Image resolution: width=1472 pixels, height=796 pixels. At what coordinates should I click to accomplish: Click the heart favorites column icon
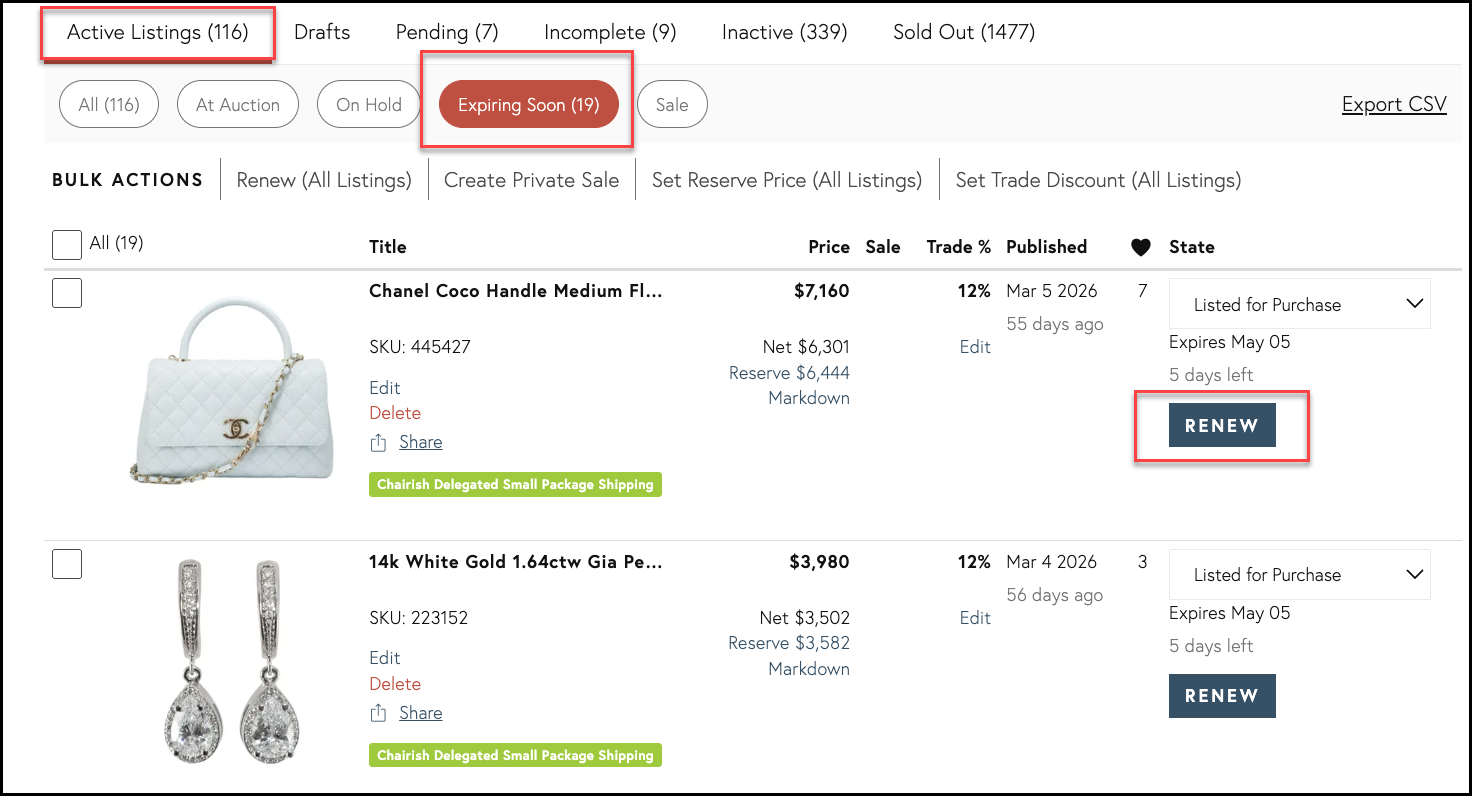point(1140,247)
